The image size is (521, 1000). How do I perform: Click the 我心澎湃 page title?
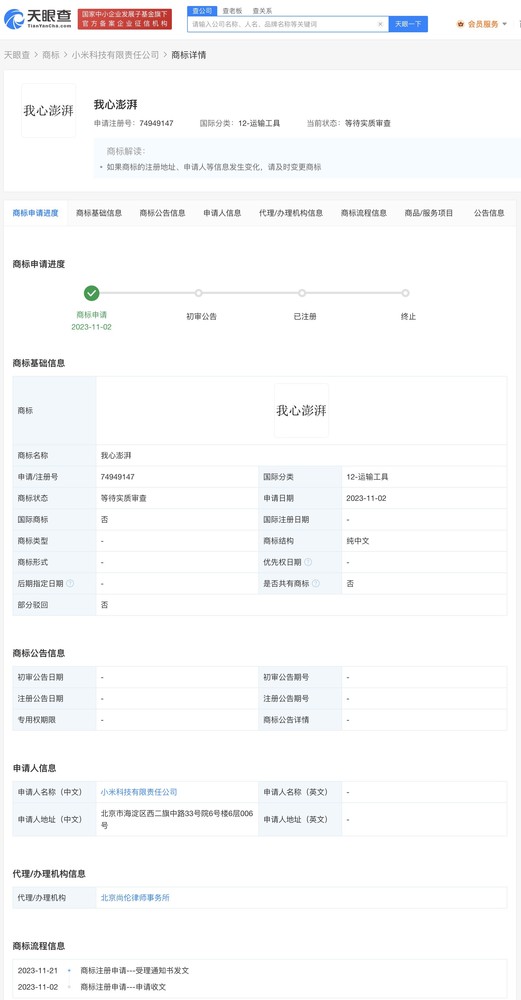(x=115, y=104)
